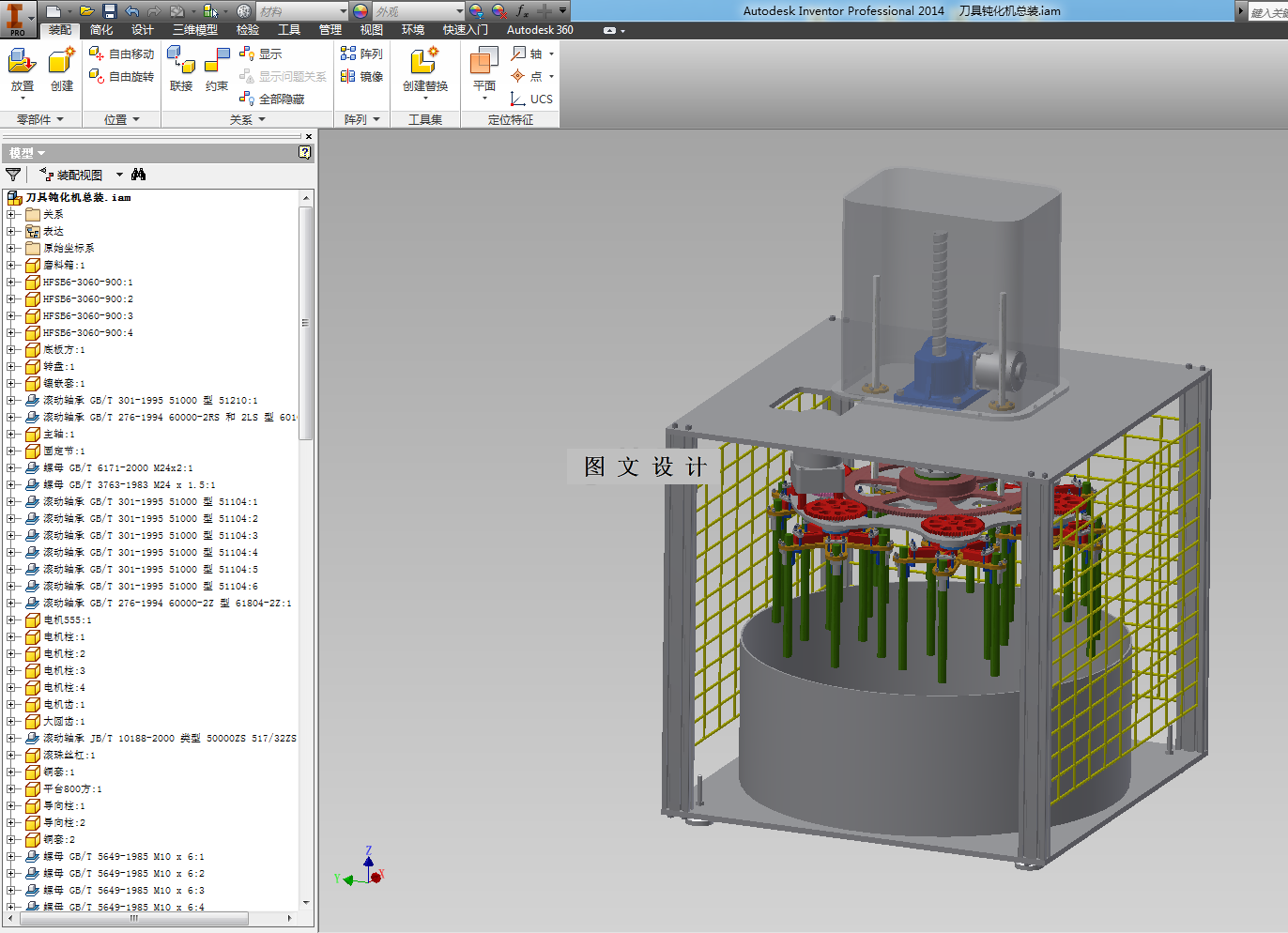Switch to the 设计 (Design) ribbon tab

(142, 30)
